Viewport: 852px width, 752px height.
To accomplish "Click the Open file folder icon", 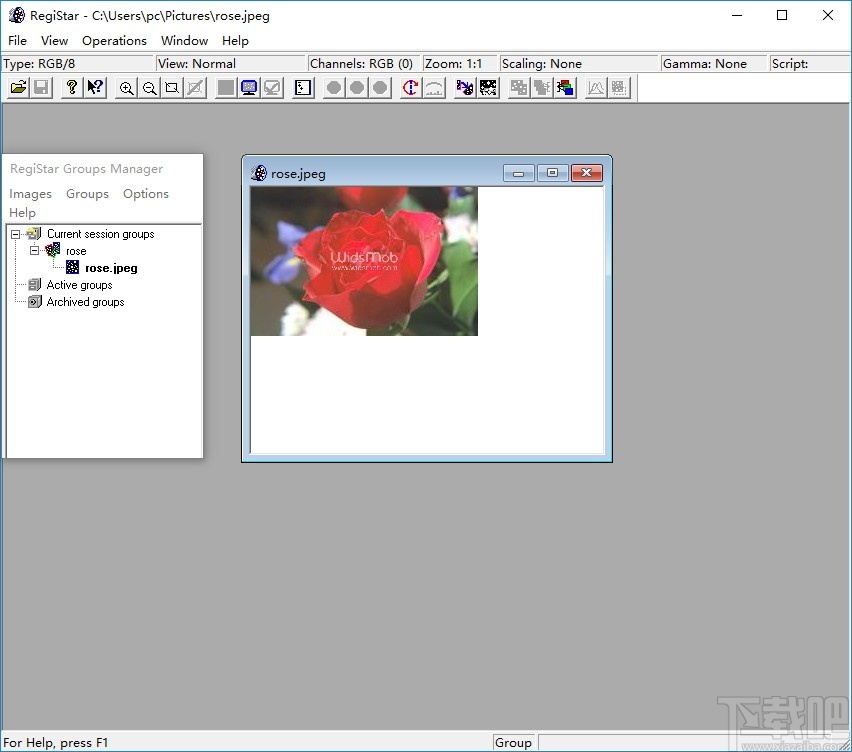I will tap(18, 88).
